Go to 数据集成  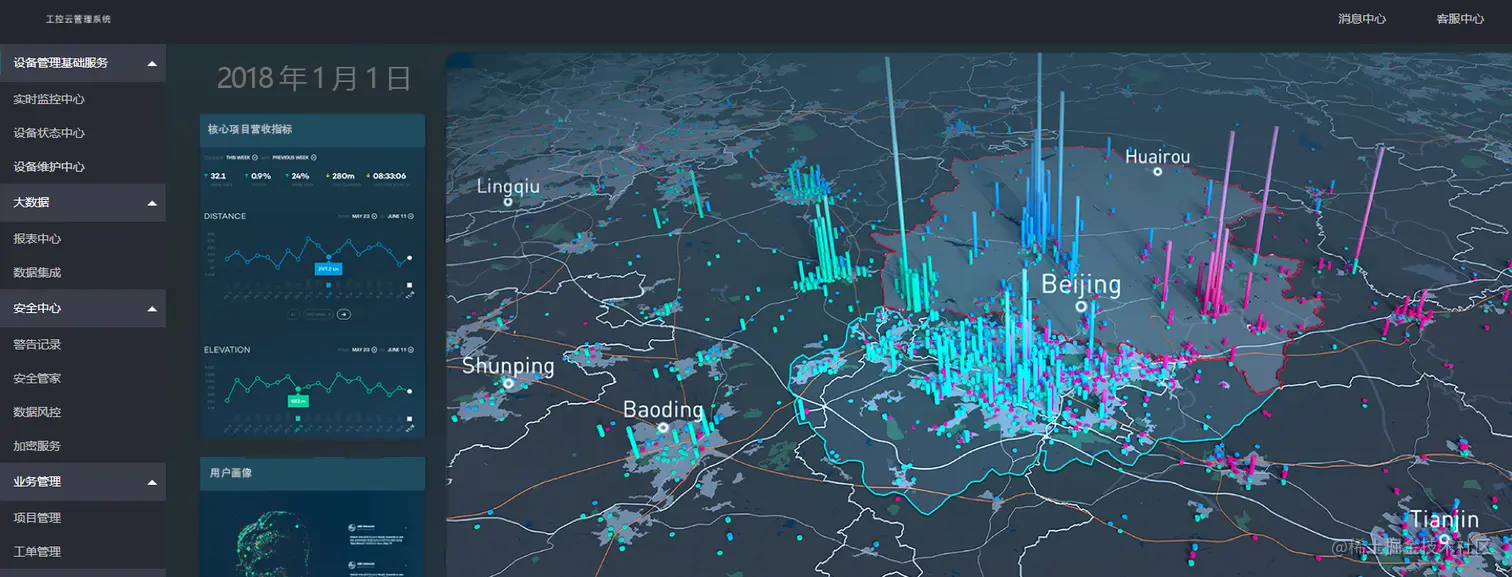tap(37, 272)
